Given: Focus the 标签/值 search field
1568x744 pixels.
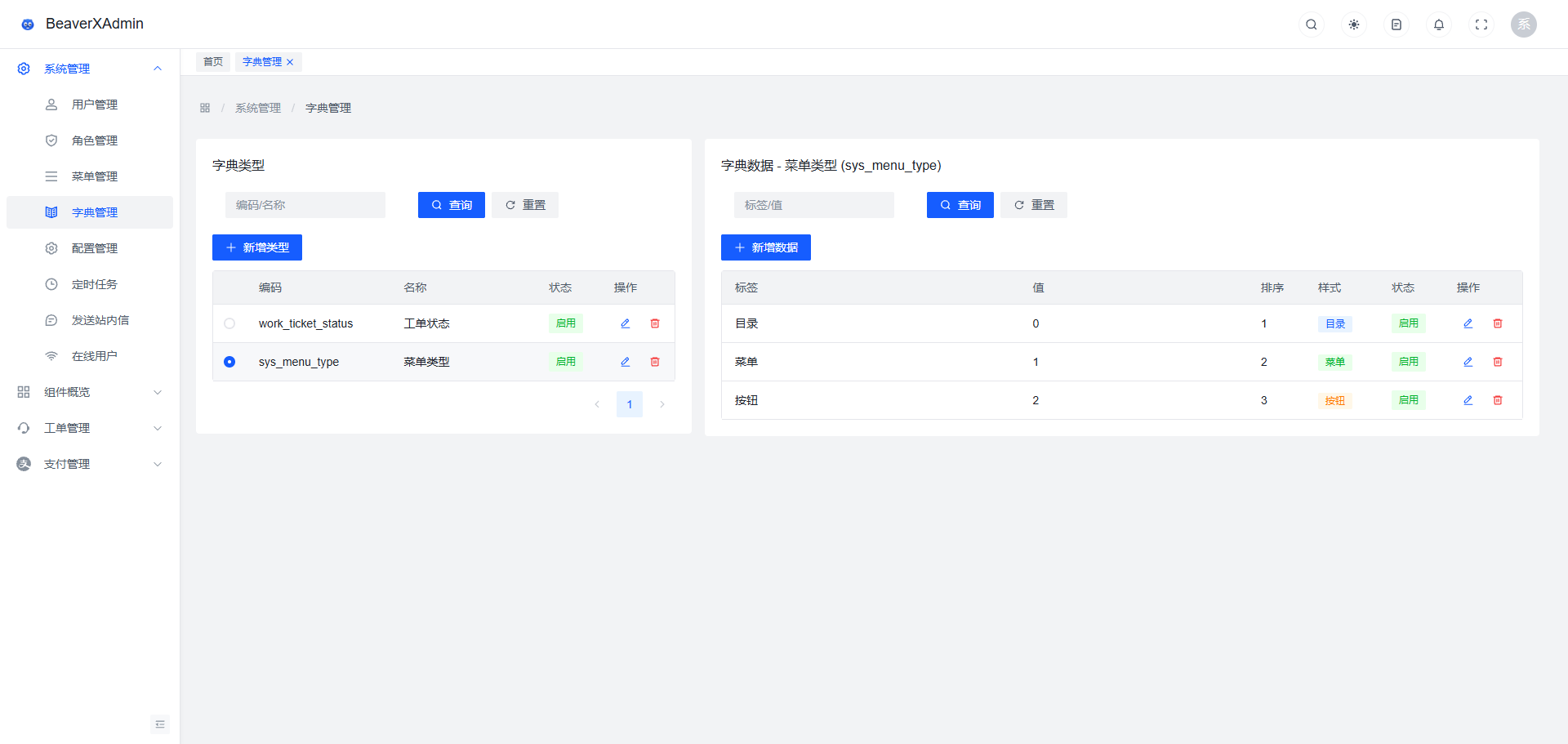Looking at the screenshot, I should tap(814, 205).
